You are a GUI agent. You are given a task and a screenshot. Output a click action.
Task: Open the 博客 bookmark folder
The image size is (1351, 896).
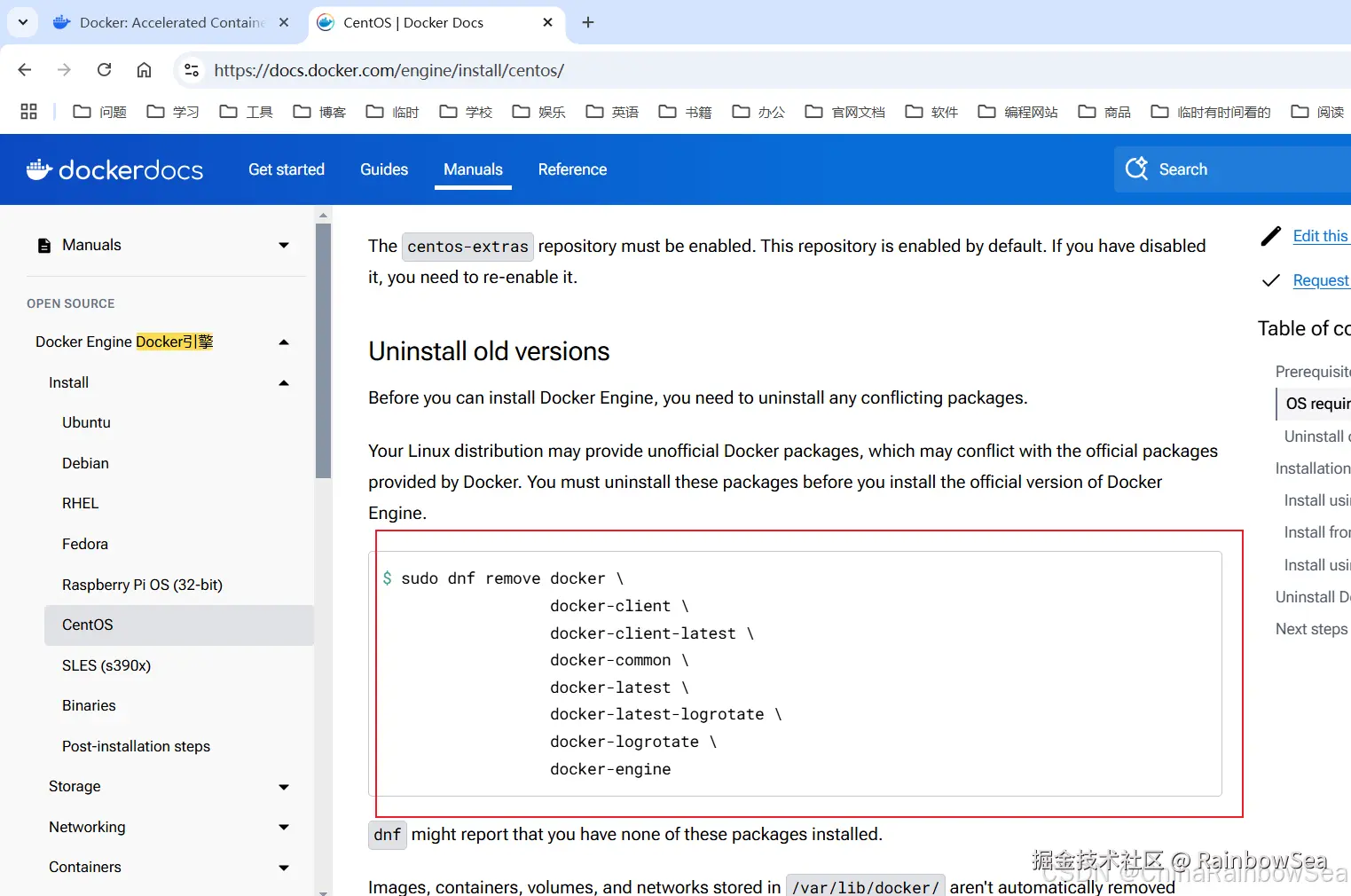(x=319, y=112)
